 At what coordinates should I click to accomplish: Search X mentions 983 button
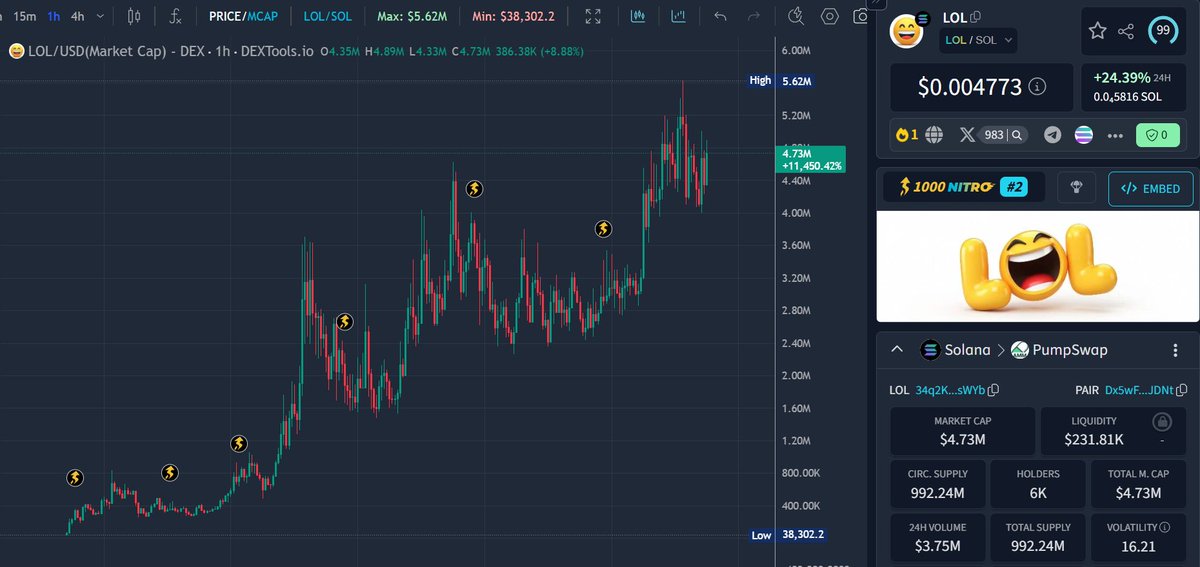(1003, 134)
